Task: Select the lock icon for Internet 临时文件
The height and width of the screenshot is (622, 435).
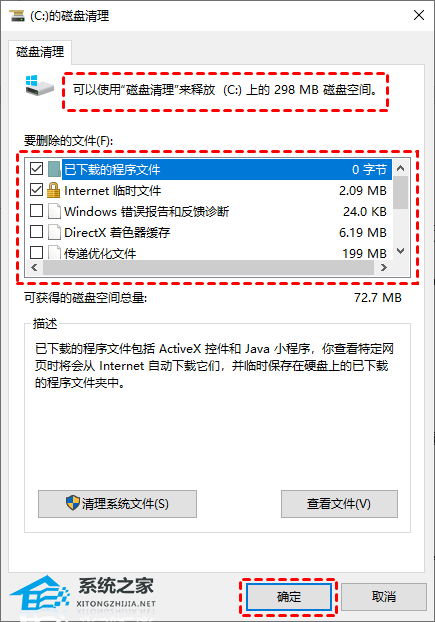Action: [x=54, y=190]
